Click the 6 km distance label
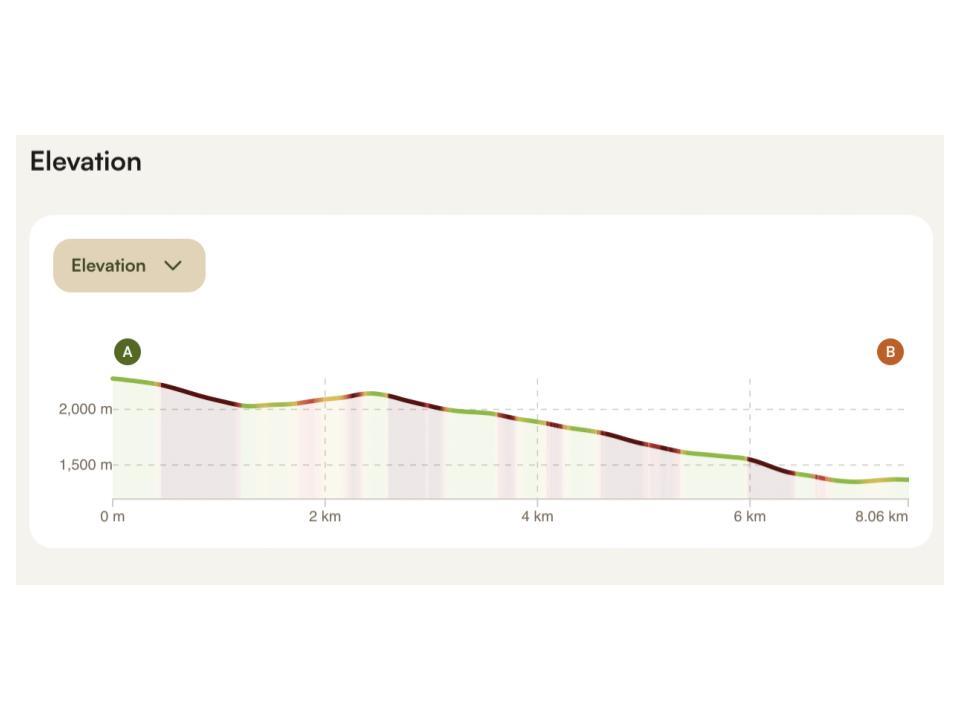This screenshot has width=960, height=720. click(749, 517)
